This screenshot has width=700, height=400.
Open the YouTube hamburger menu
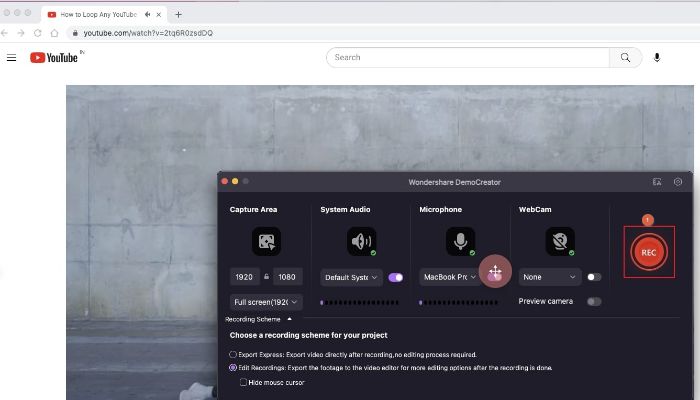pos(12,58)
